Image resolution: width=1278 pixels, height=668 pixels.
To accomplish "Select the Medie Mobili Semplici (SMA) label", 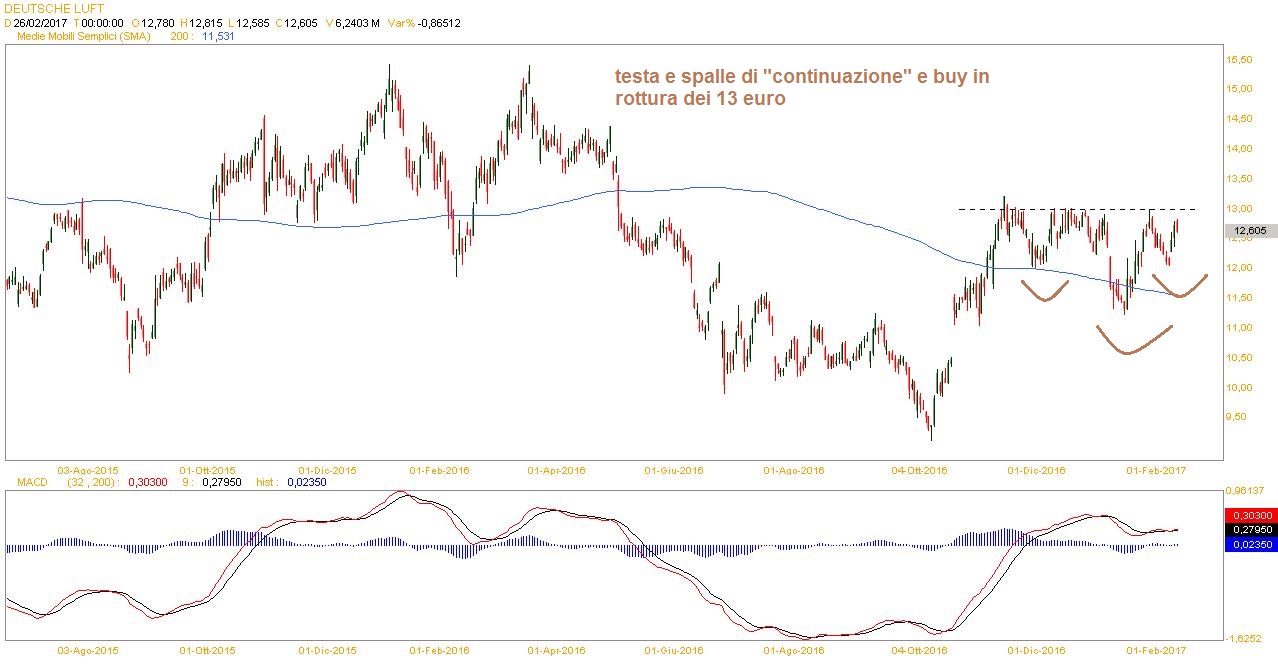I will pyautogui.click(x=84, y=35).
